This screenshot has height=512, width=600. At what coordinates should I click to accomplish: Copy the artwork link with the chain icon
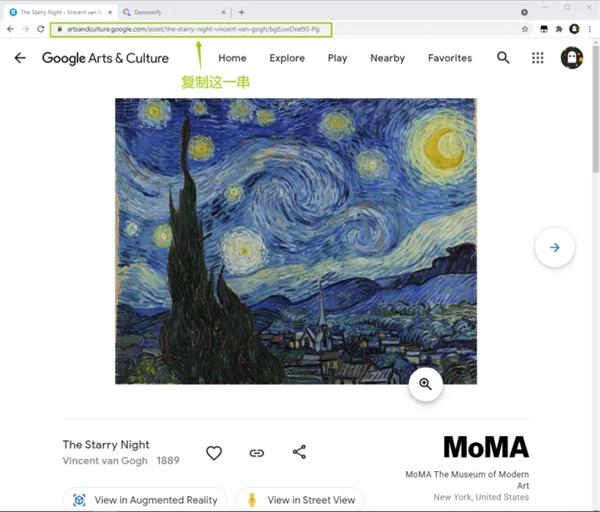[256, 453]
